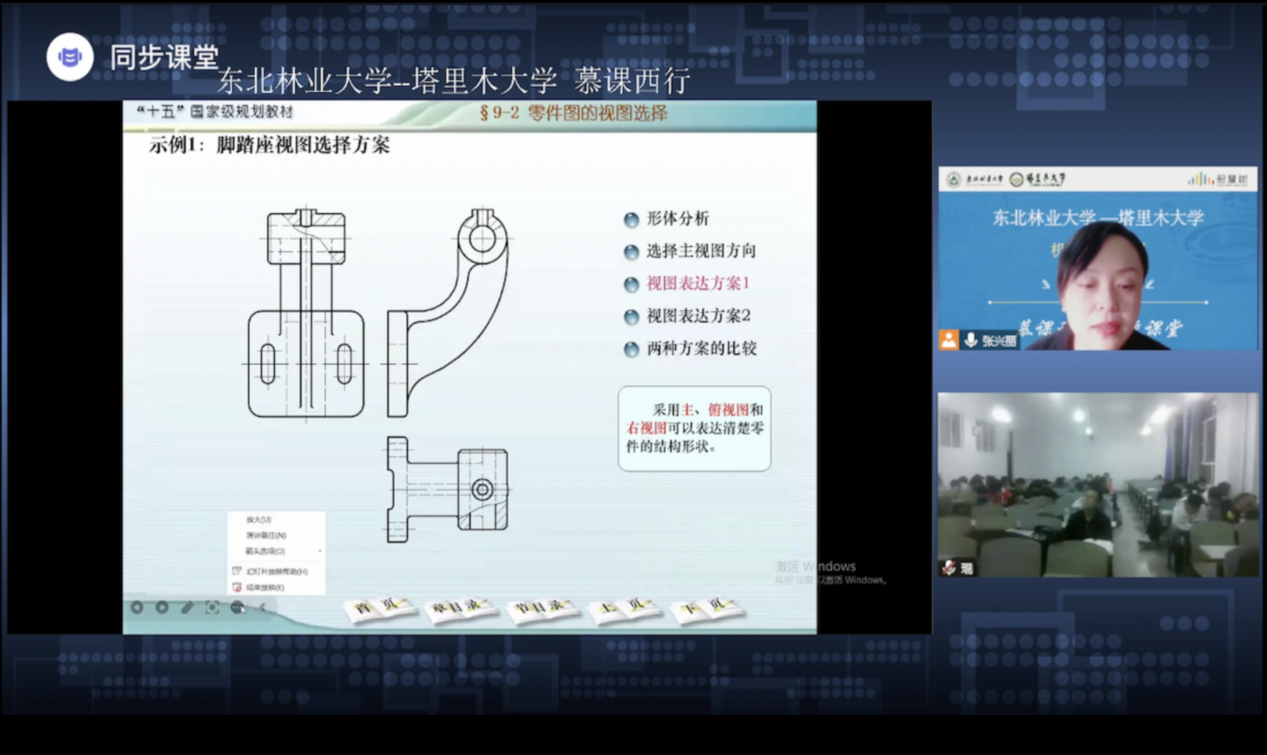Click the 章目录 book button
The image size is (1267, 755).
pyautogui.click(x=461, y=609)
